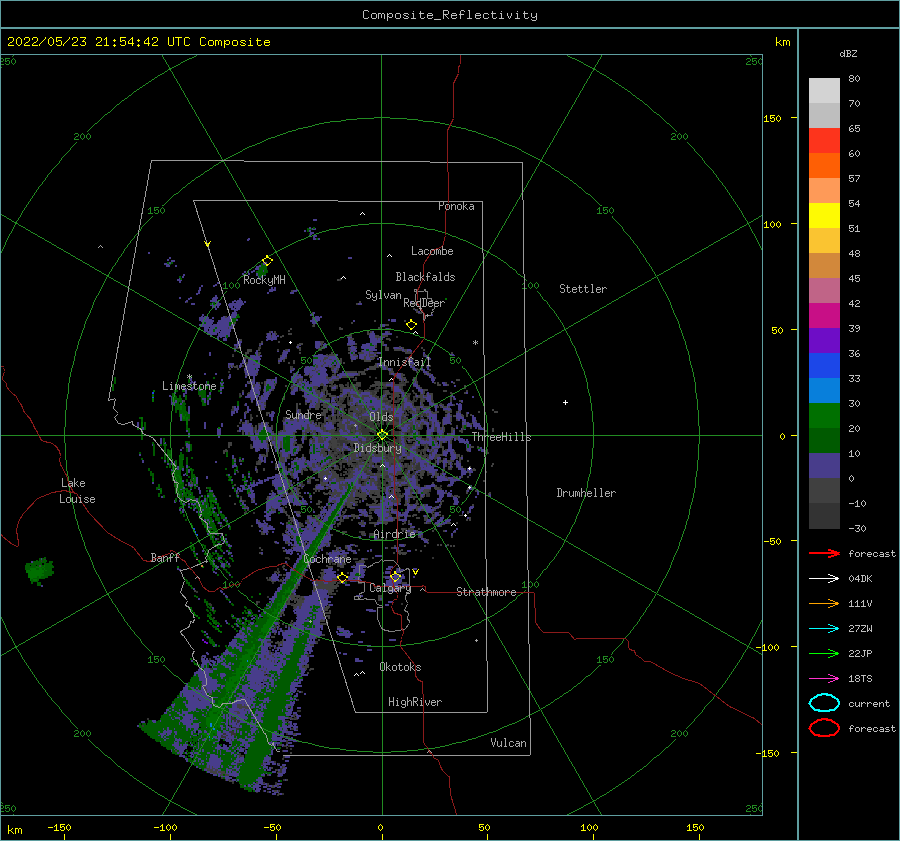Click the Sundre city label
Image resolution: width=900 pixels, height=841 pixels.
point(304,414)
